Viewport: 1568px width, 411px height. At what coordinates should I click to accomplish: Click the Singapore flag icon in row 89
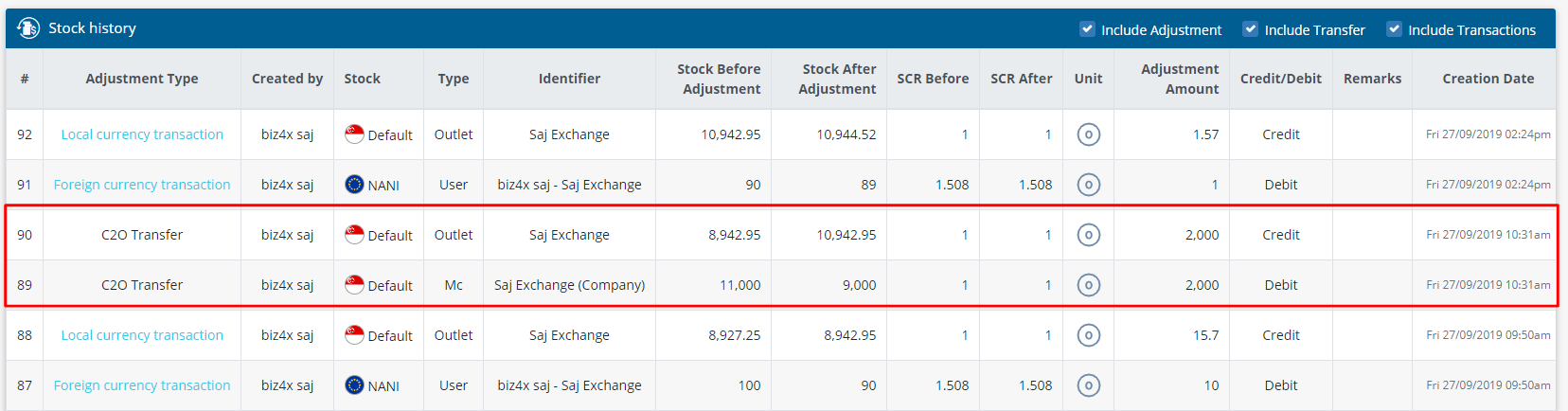(354, 285)
